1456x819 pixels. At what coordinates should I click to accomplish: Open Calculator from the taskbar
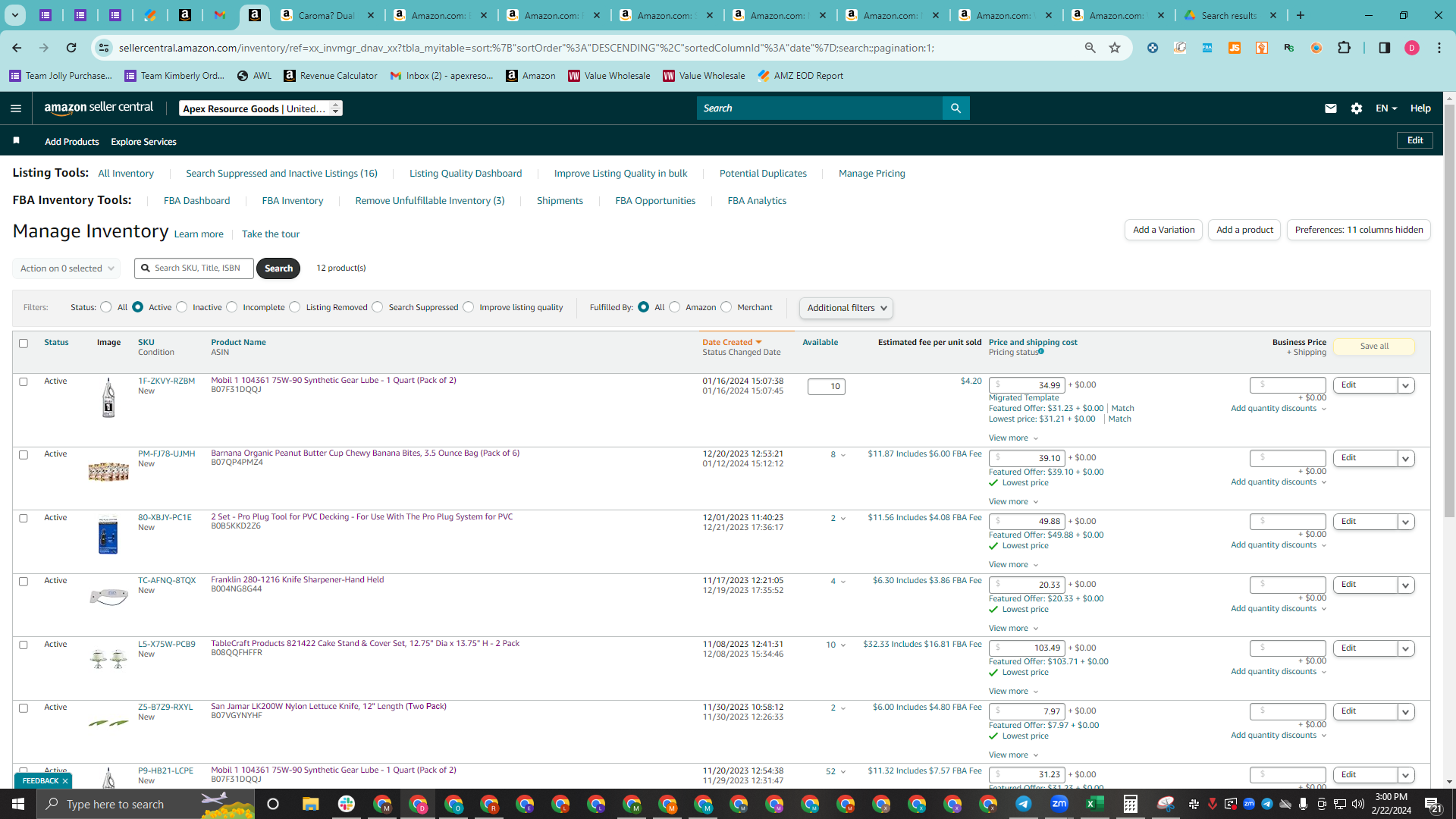pos(1130,804)
